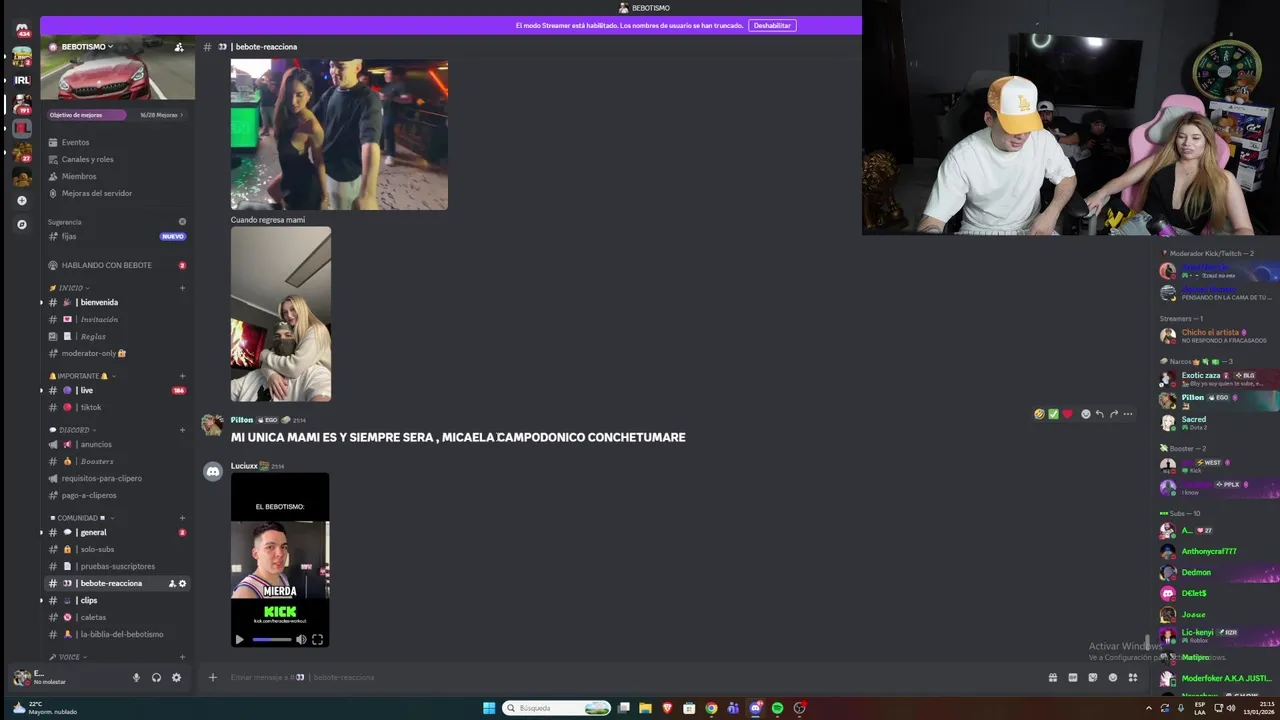The height and width of the screenshot is (720, 1280).
Task: Add channel to COMUNIDAD category
Action: (182, 518)
